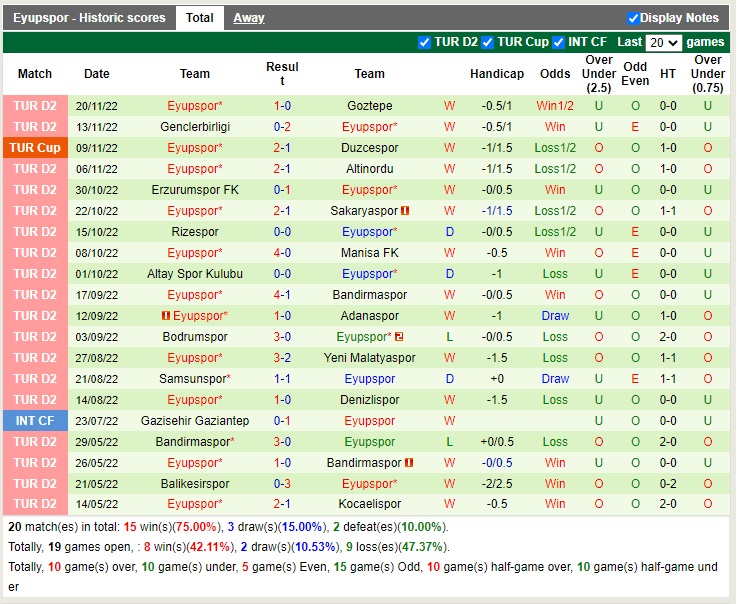Open the Last 20 games dropdown
This screenshot has width=737, height=604.
(x=663, y=43)
